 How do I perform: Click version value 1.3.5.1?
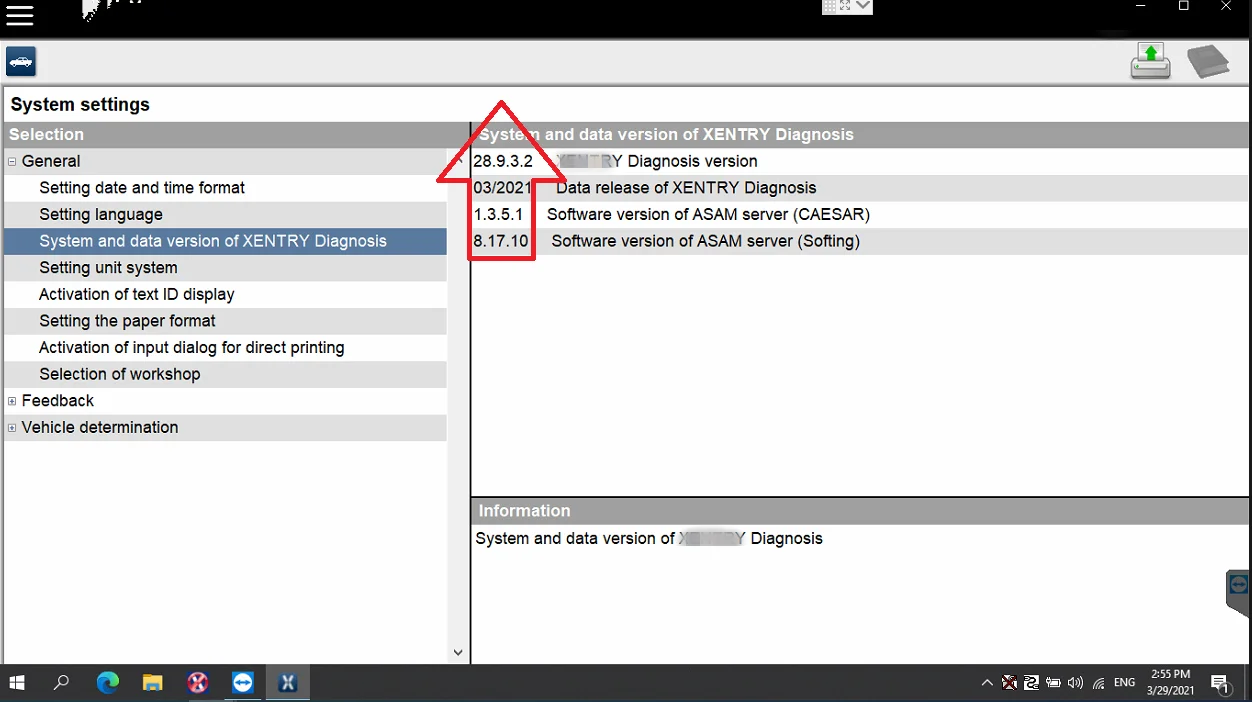[498, 214]
